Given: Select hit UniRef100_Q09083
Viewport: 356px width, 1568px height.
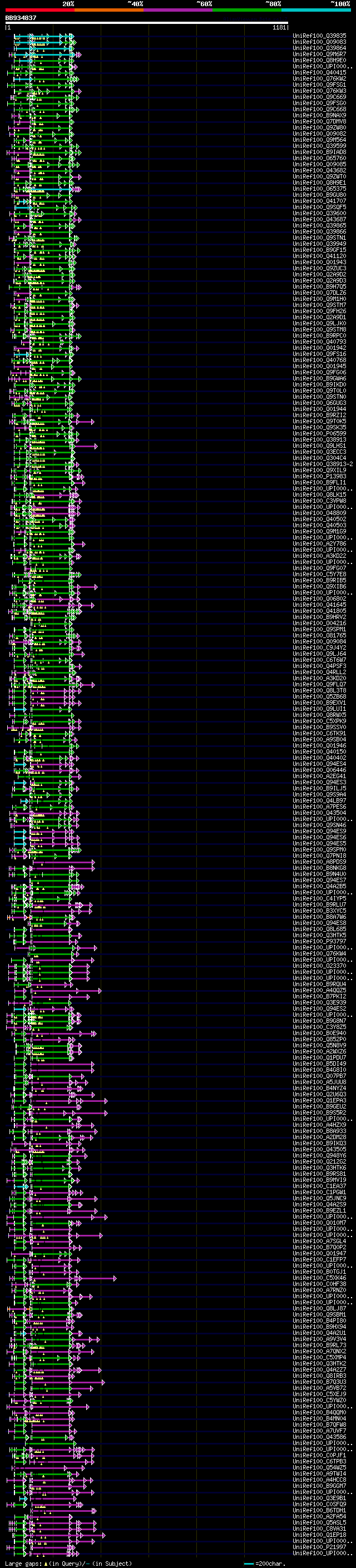Looking at the screenshot, I should (x=319, y=42).
